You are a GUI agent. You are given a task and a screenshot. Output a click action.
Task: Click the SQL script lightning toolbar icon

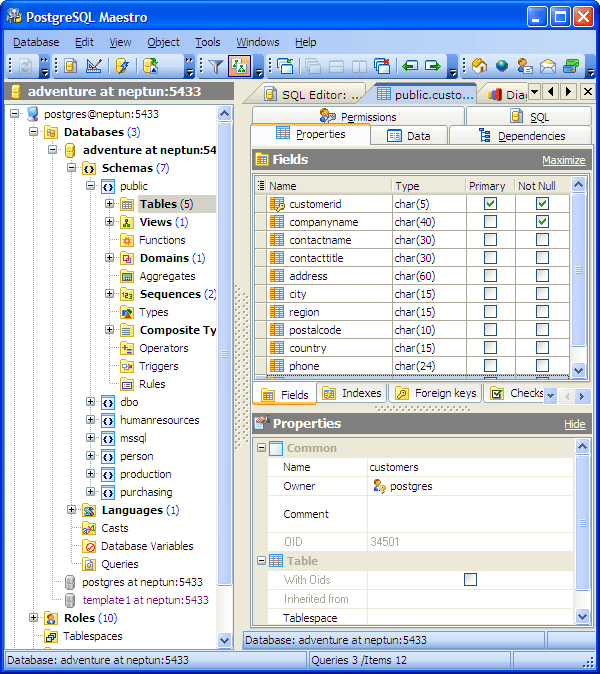pos(122,66)
